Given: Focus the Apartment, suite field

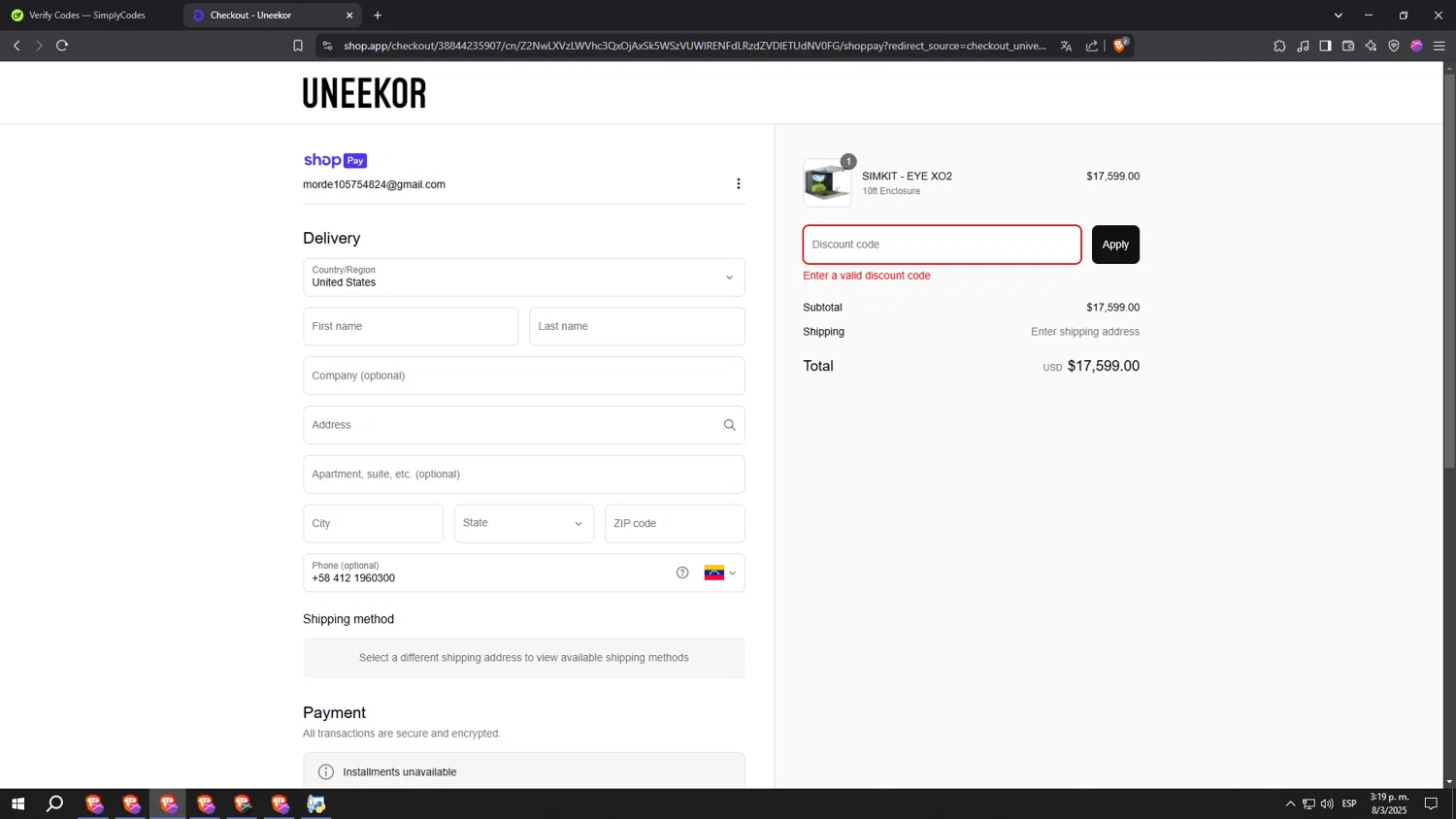Looking at the screenshot, I should (524, 475).
